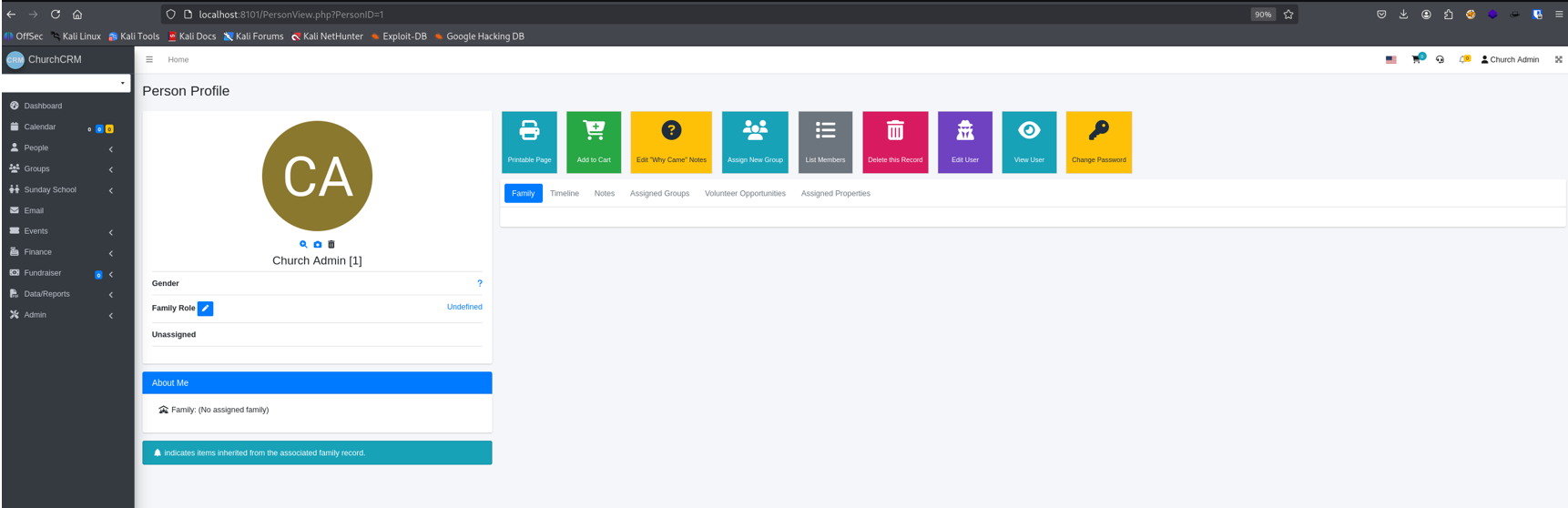The height and width of the screenshot is (508, 1568).
Task: Click the US flag language icon
Action: tap(1391, 59)
